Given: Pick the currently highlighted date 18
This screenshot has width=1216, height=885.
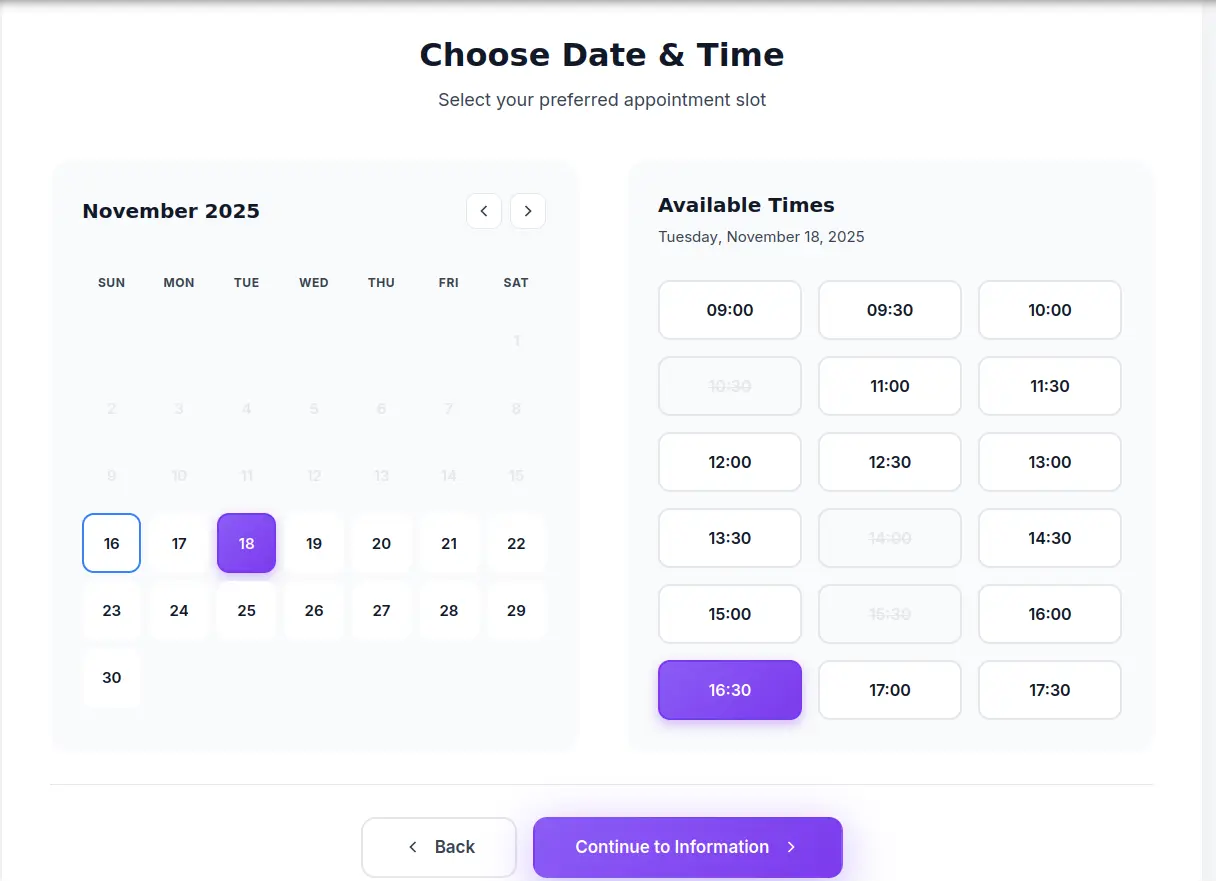Looking at the screenshot, I should point(246,543).
